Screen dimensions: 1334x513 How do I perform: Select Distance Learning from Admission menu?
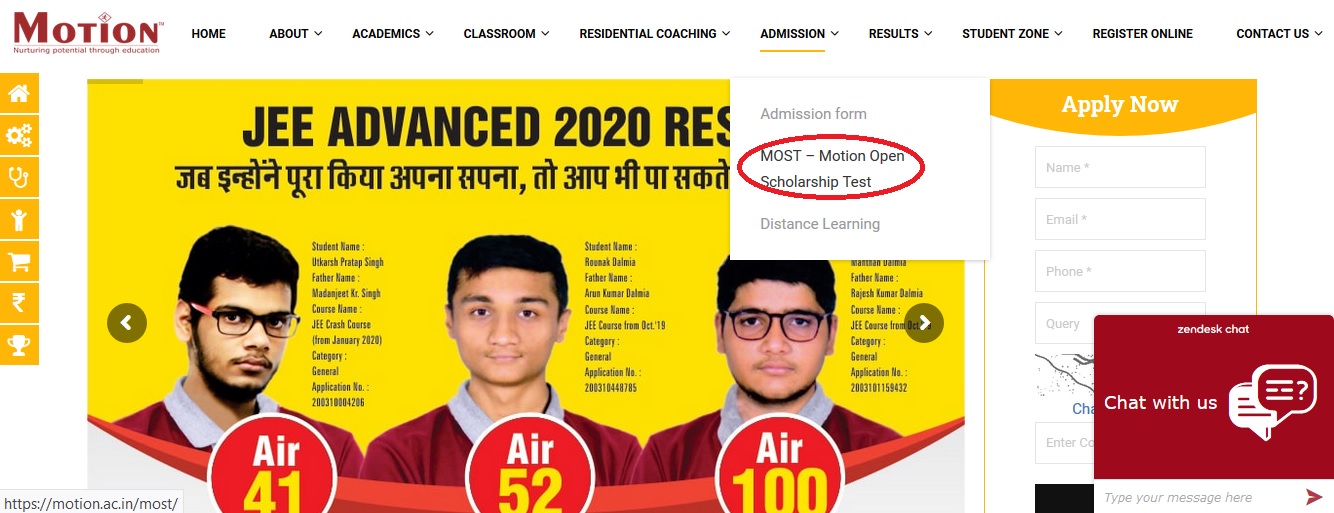click(820, 224)
